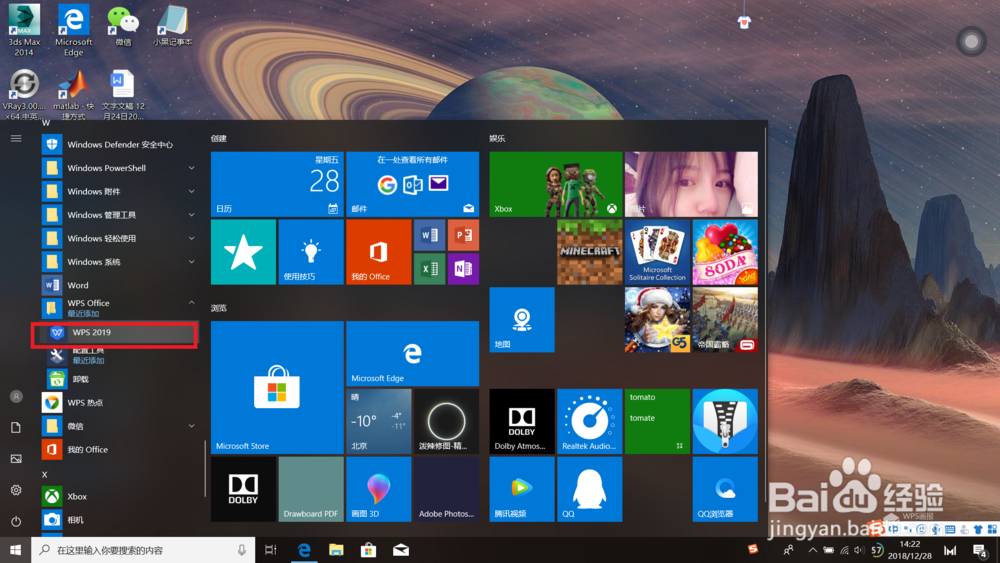
Task: Open the zipper archive app tile
Action: pos(725,421)
